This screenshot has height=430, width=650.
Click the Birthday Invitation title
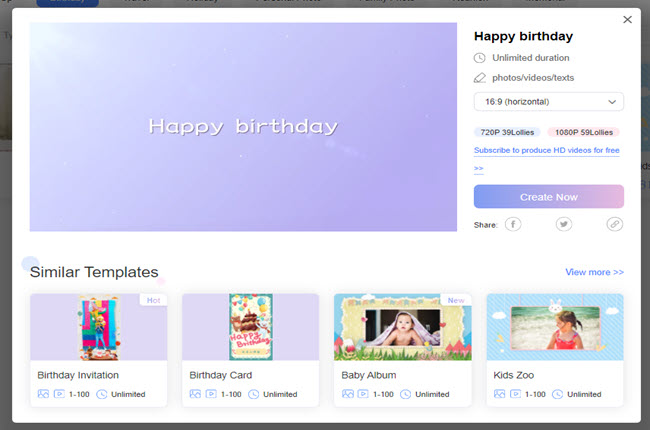coord(78,375)
